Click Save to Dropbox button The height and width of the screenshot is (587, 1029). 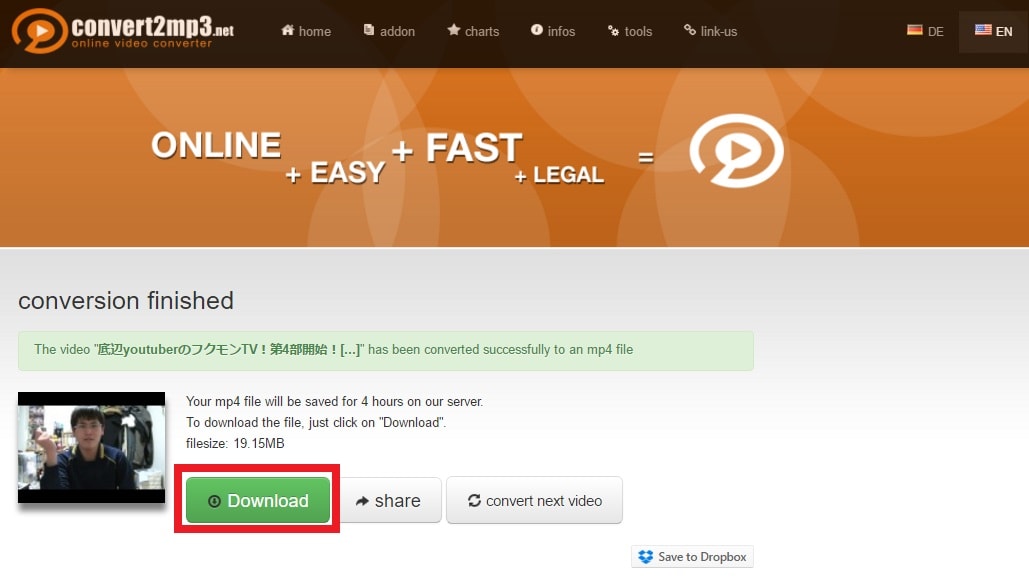692,557
